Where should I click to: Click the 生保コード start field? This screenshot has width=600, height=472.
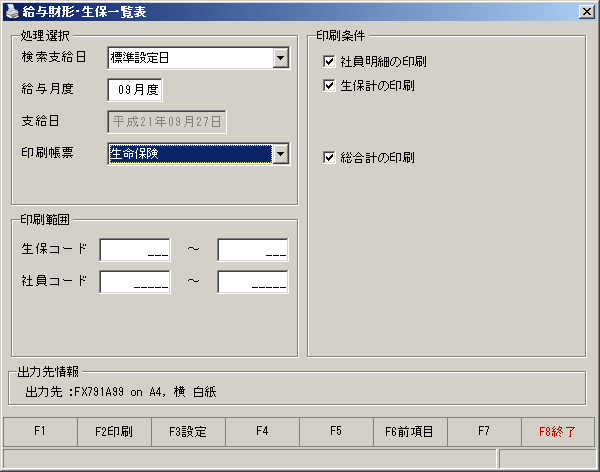(x=135, y=250)
